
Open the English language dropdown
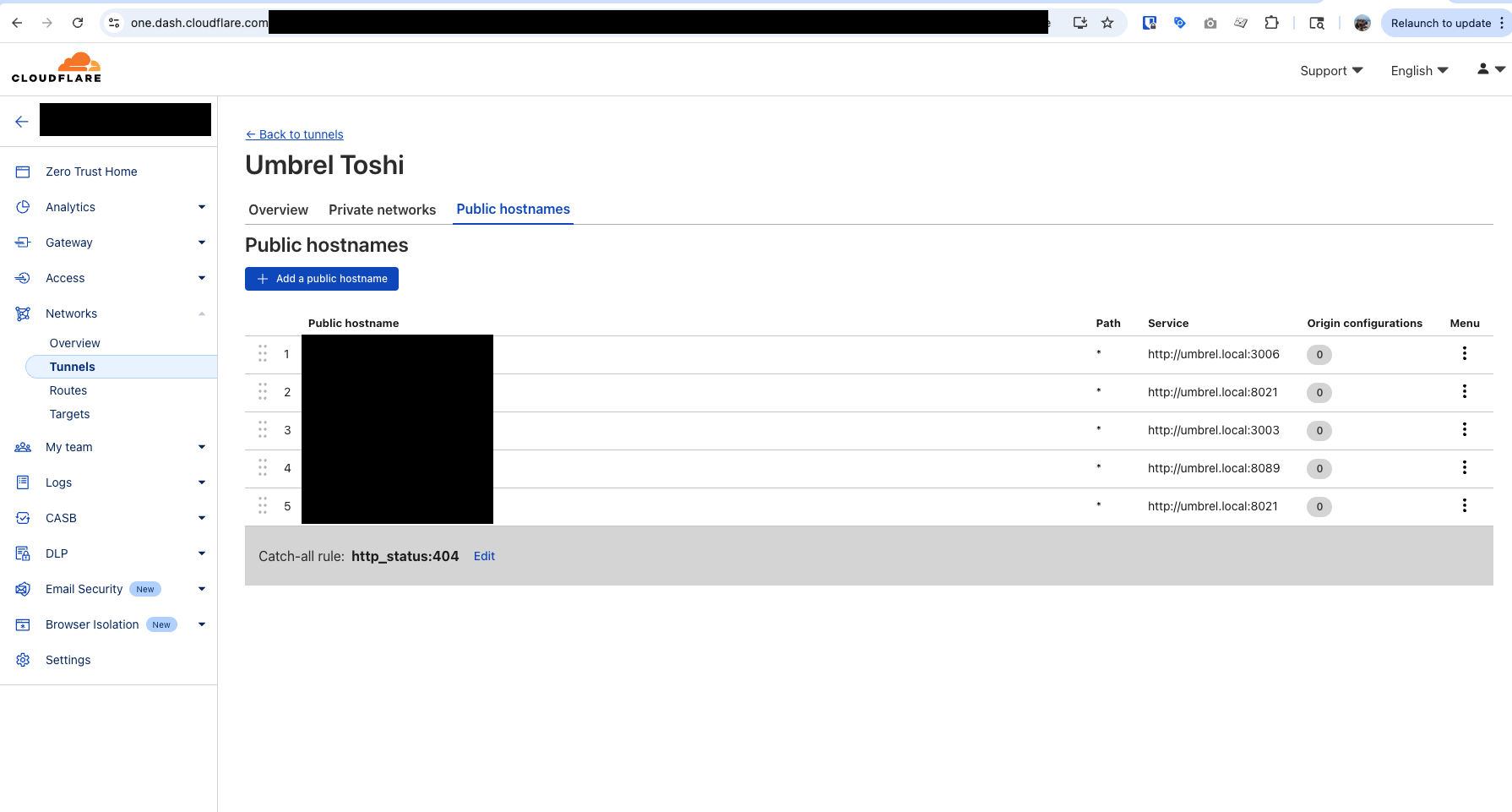1419,71
